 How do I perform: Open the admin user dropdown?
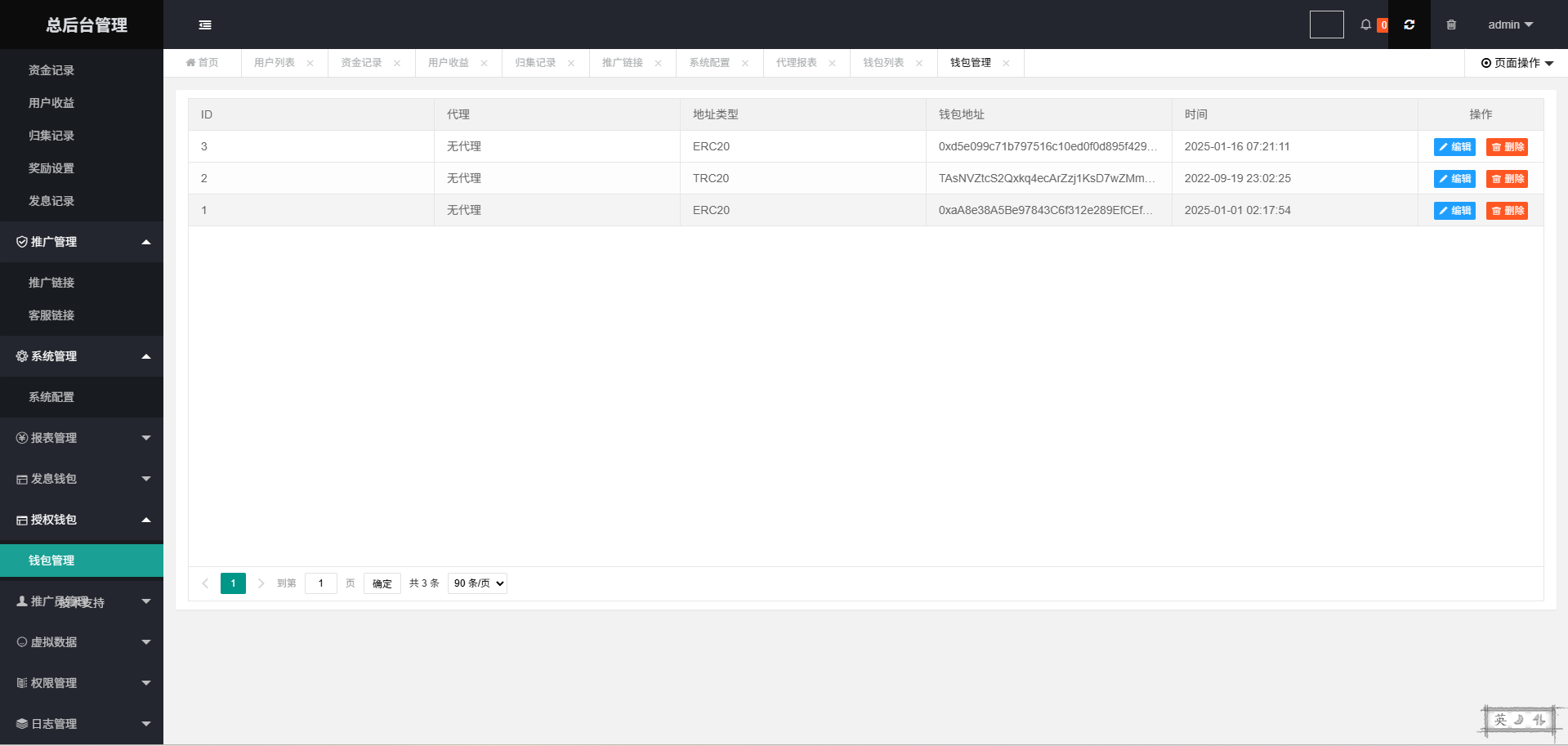(x=1510, y=25)
